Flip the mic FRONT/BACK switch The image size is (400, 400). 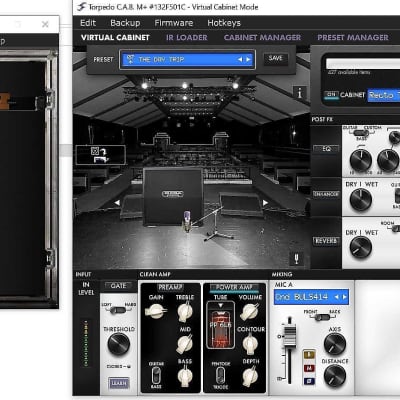322,317
